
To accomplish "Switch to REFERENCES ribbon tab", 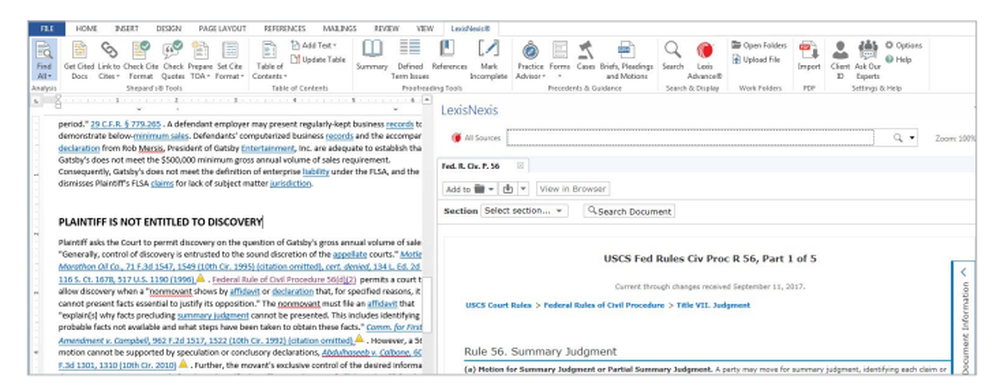I will pyautogui.click(x=284, y=29).
